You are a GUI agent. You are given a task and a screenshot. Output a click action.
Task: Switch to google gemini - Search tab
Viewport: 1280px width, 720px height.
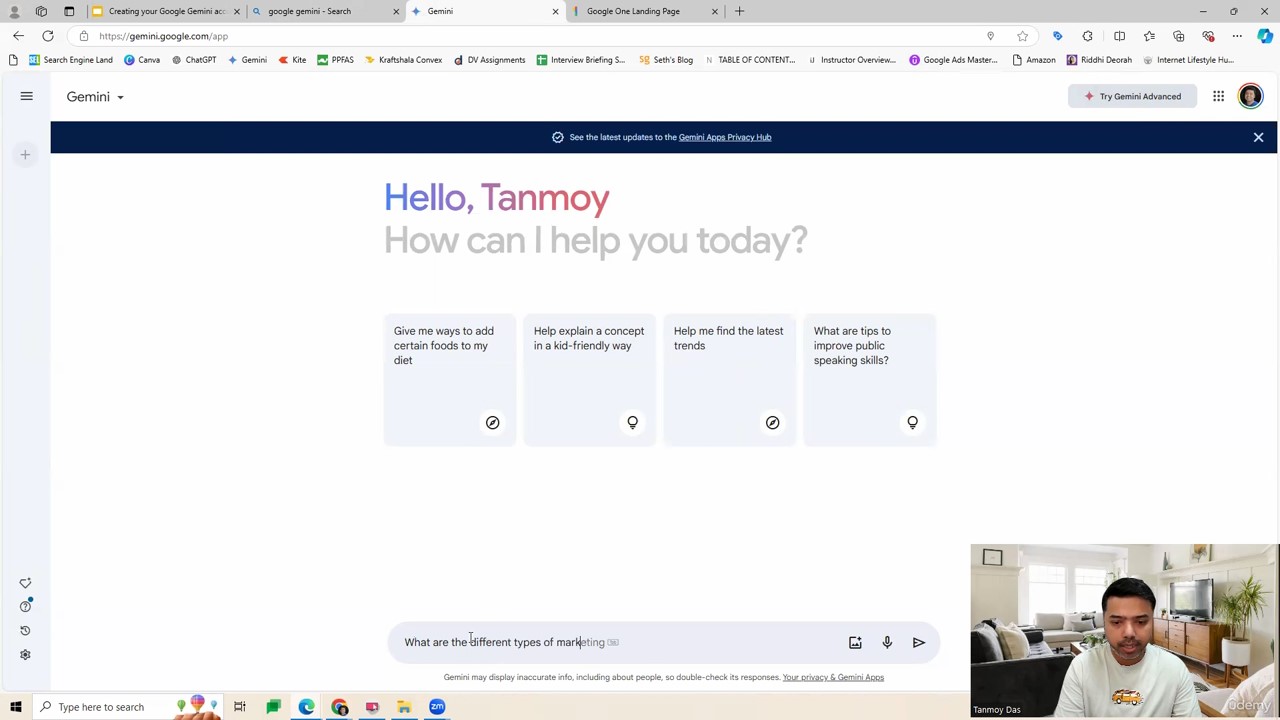tap(325, 11)
